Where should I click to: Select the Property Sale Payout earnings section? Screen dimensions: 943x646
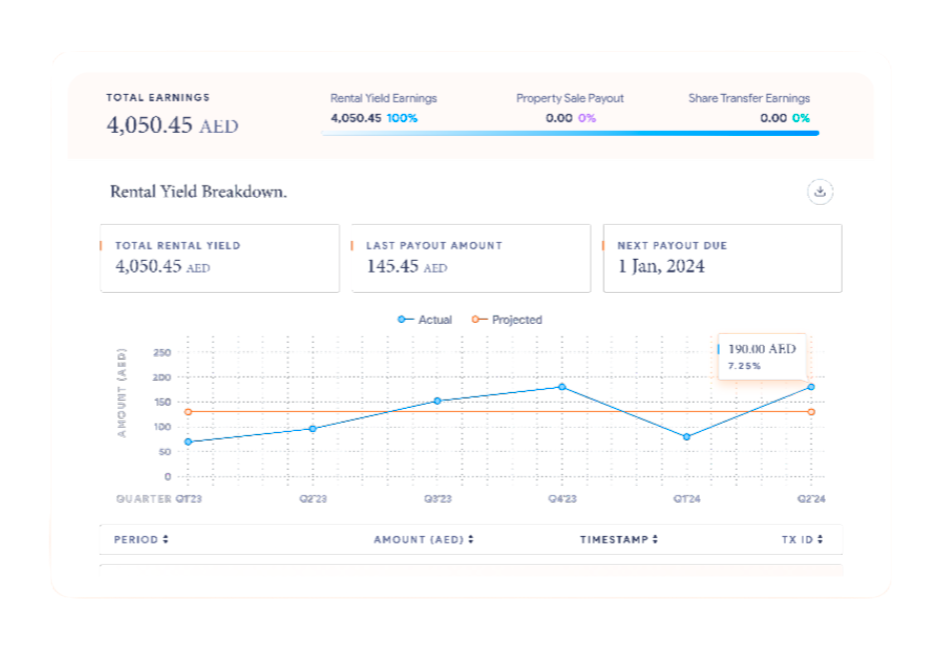569,108
